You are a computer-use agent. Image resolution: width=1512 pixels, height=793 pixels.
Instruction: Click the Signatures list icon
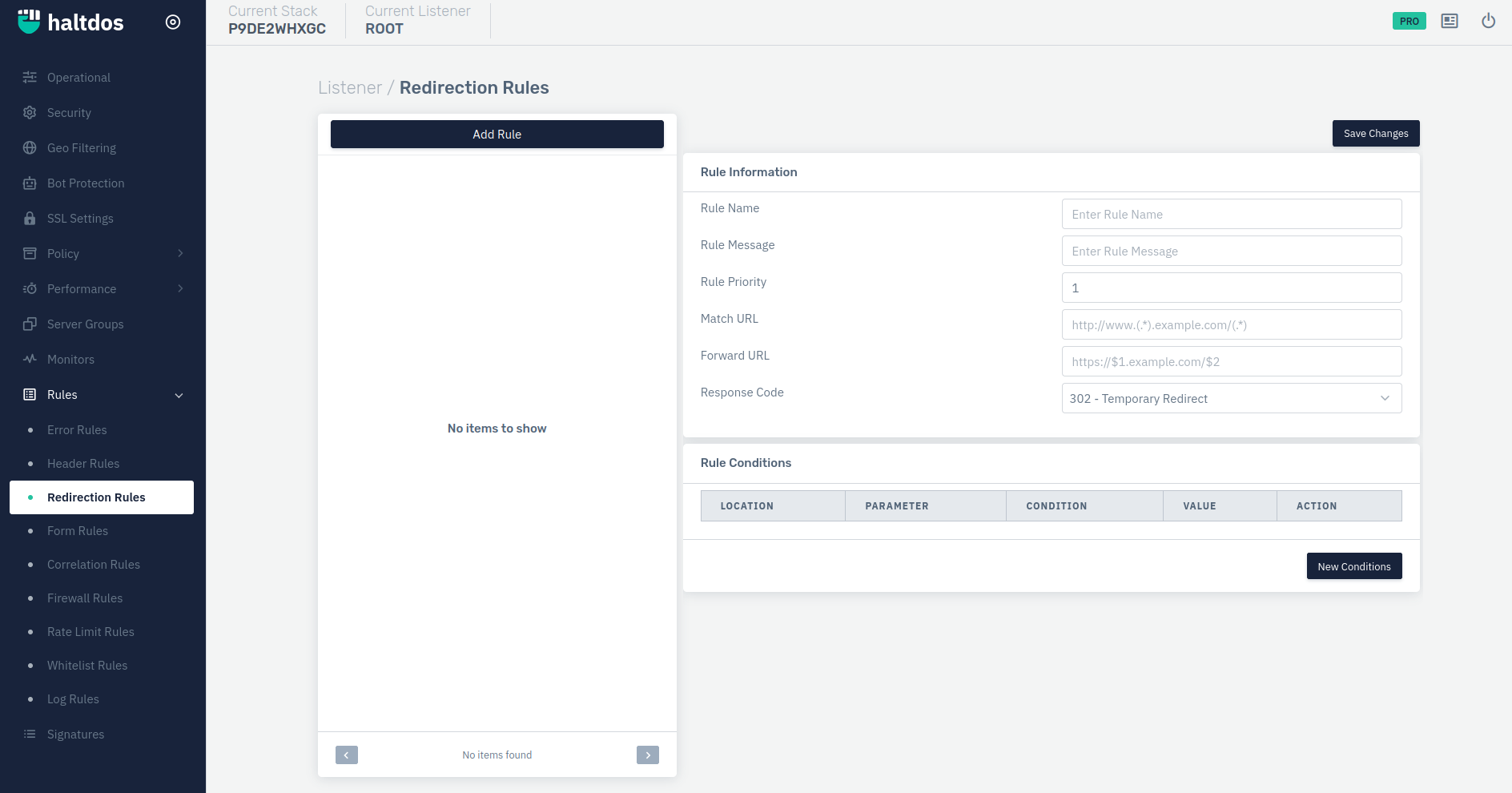point(30,735)
